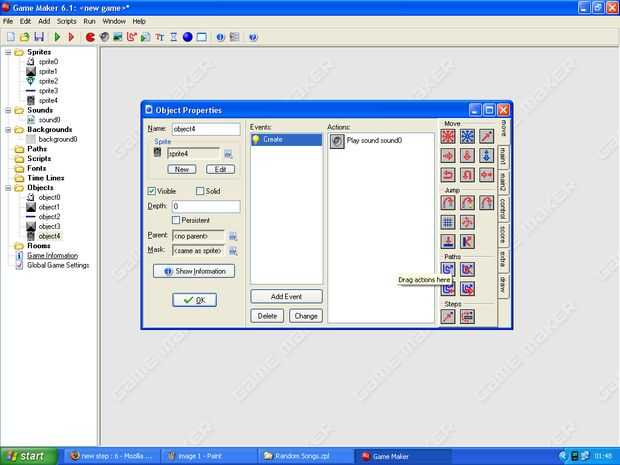Select blue Set direction and speed action
Image resolution: width=620 pixels, height=465 pixels.
[467, 136]
